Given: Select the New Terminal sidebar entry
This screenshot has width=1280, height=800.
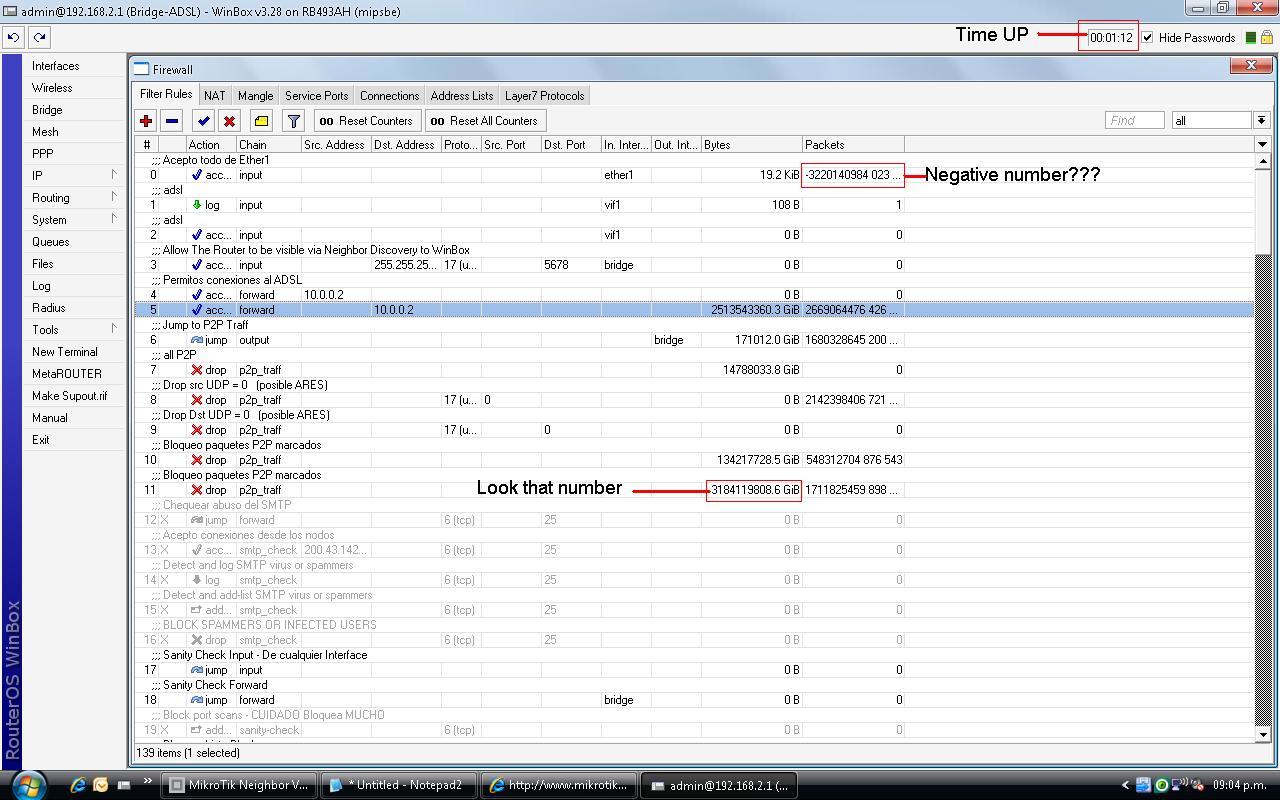Looking at the screenshot, I should [63, 352].
